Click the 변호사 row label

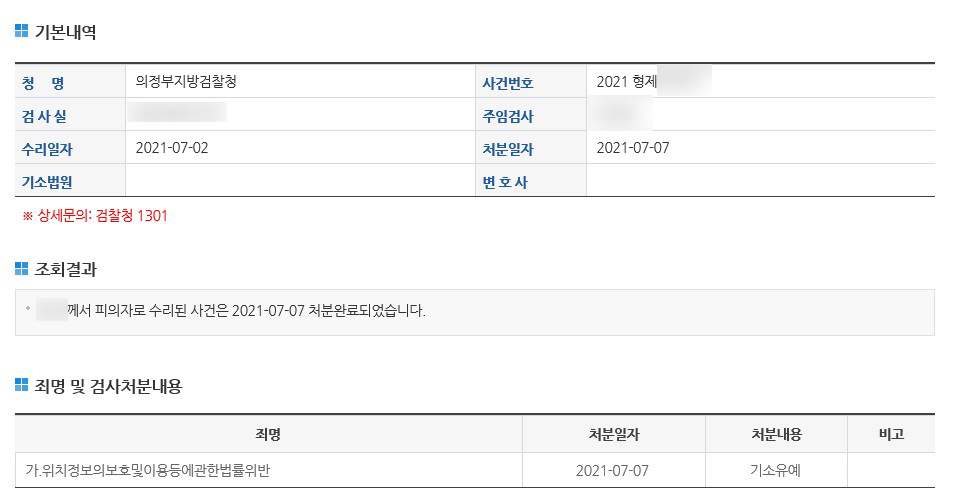pyautogui.click(x=505, y=182)
